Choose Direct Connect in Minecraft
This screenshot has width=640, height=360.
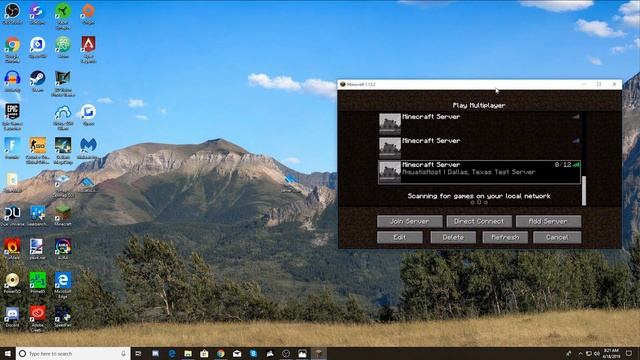pos(479,221)
